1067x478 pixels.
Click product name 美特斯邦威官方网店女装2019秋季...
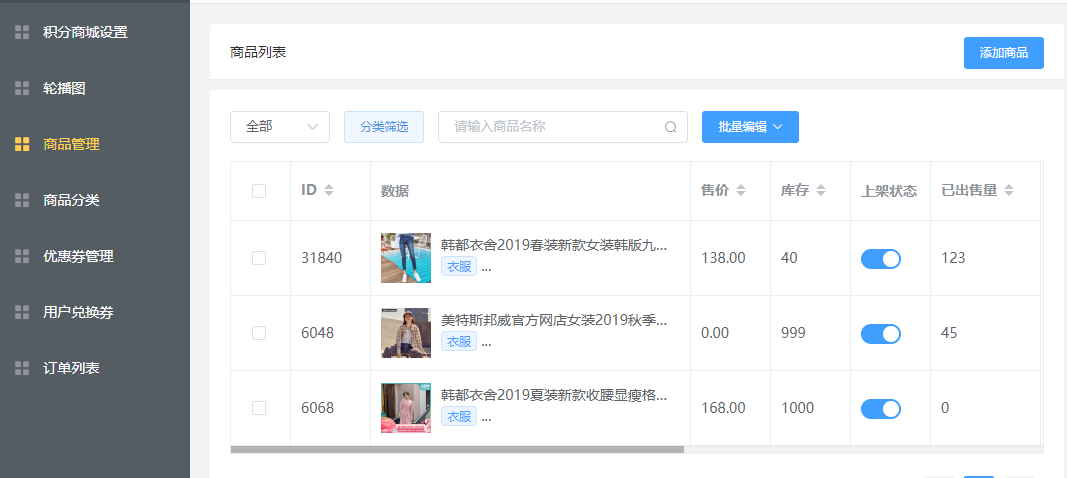pyautogui.click(x=554, y=321)
